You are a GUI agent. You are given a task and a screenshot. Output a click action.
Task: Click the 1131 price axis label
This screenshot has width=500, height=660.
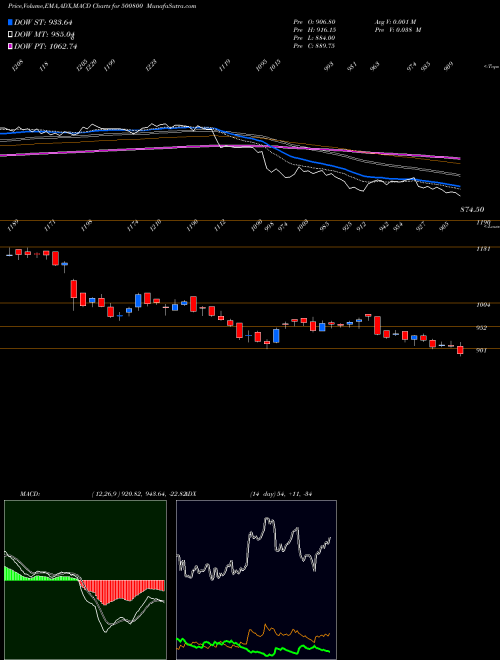click(483, 249)
